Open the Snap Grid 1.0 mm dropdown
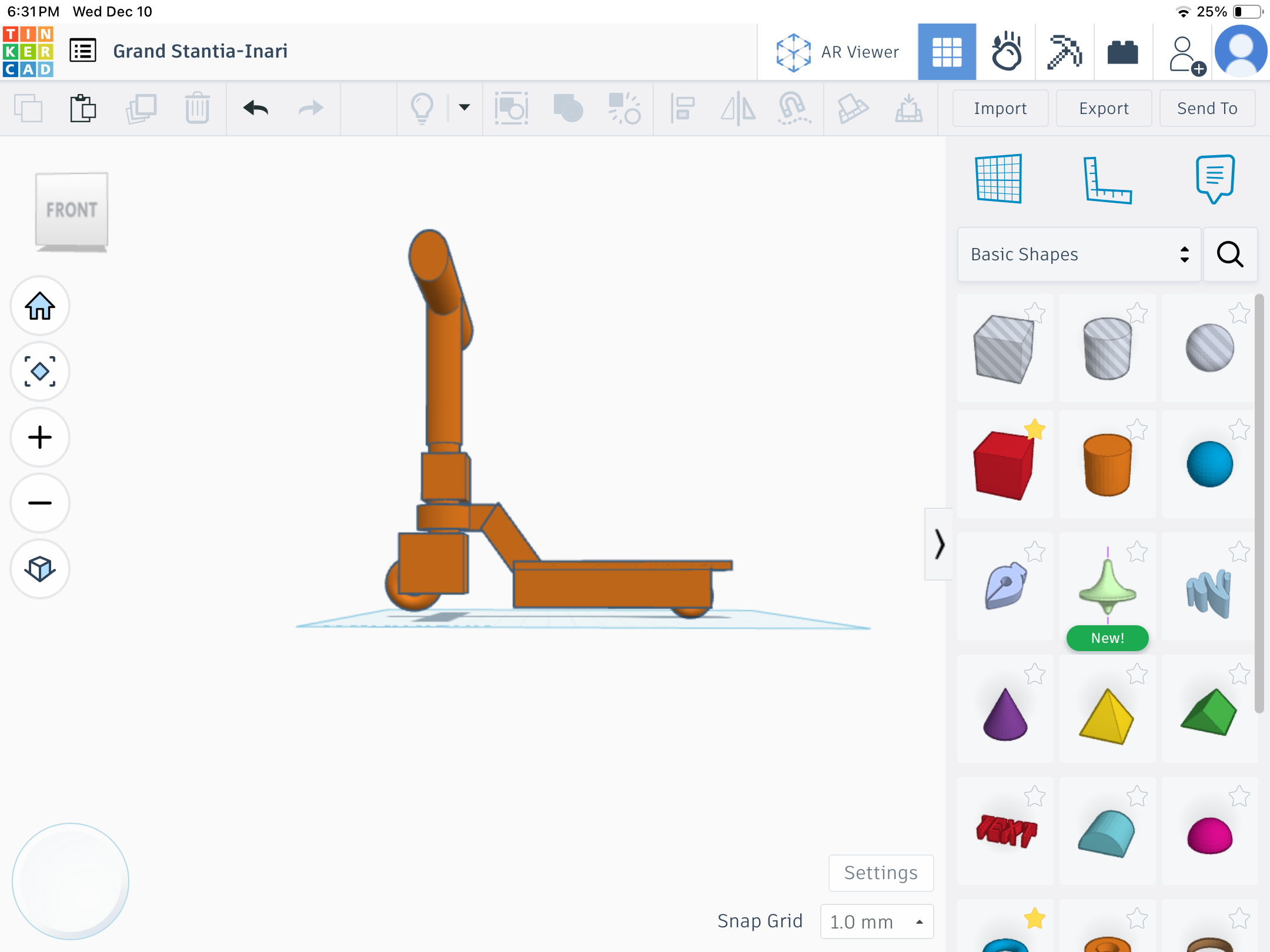 877,921
